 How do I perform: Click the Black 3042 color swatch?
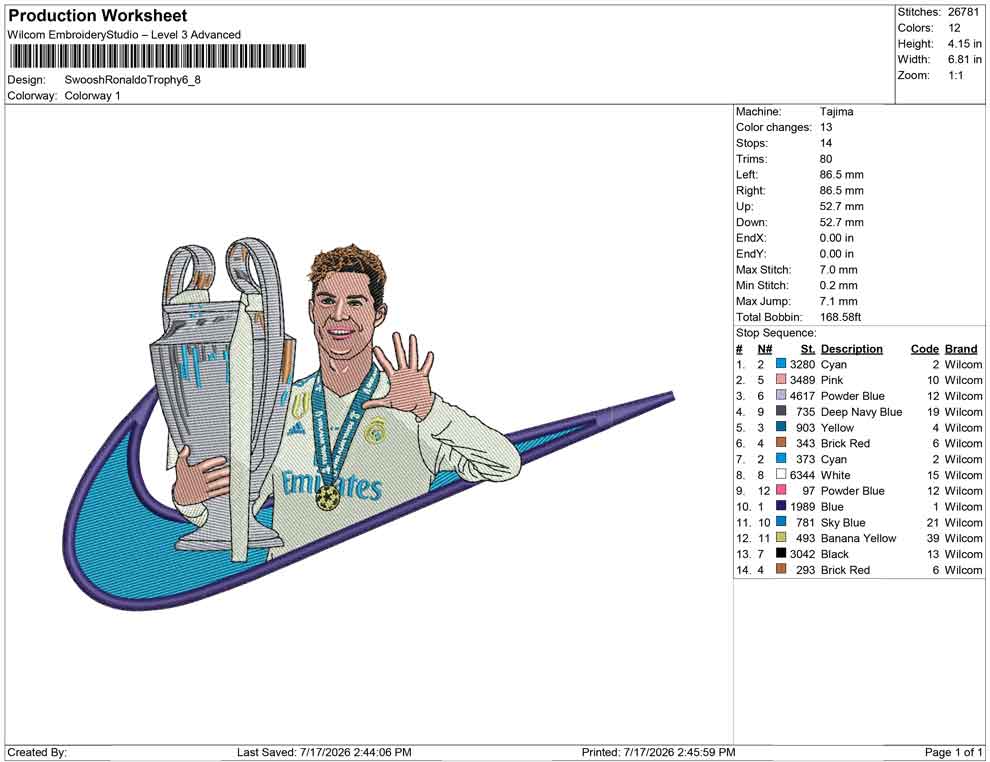point(781,553)
